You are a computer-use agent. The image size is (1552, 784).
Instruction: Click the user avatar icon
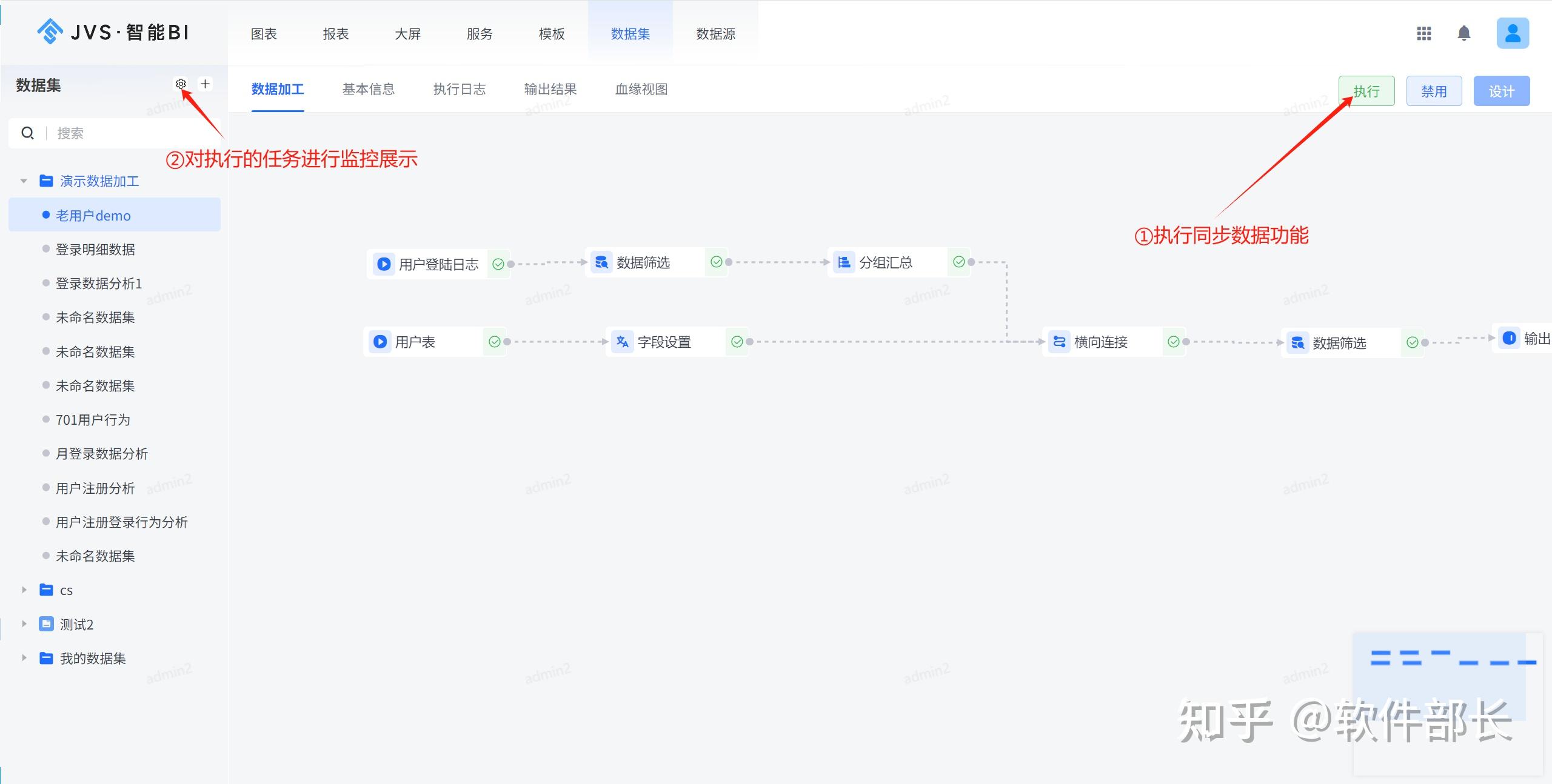click(1512, 33)
